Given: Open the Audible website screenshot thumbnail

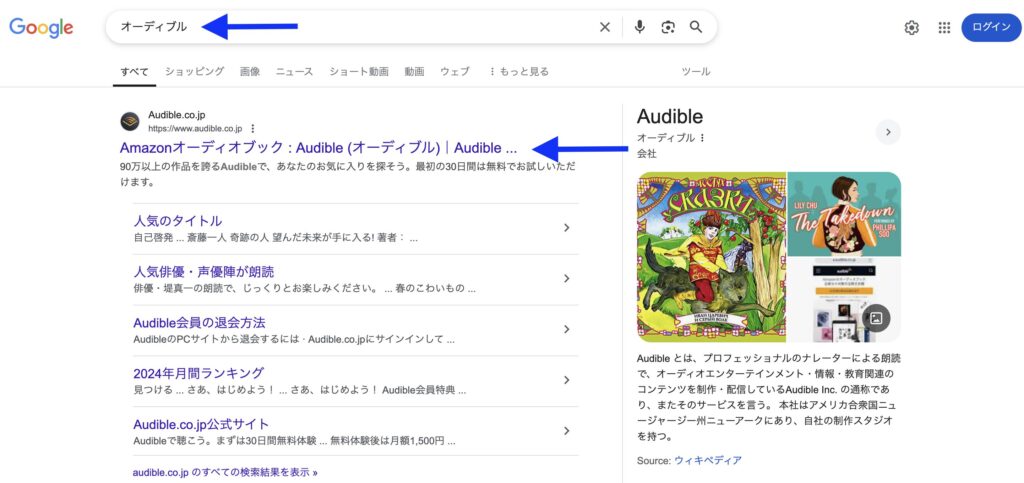Looking at the screenshot, I should click(844, 300).
